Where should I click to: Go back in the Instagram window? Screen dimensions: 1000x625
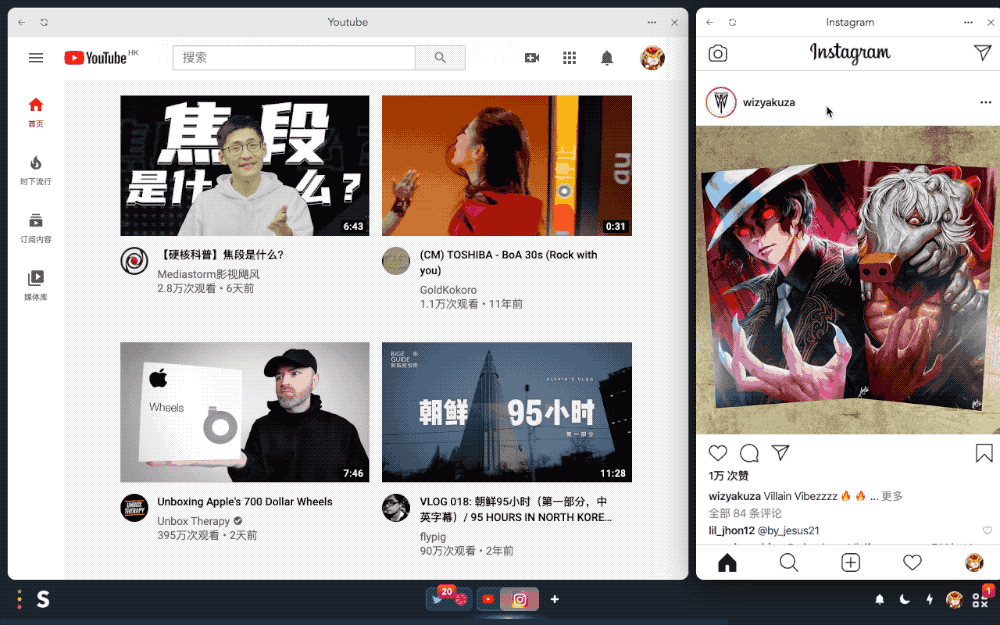[710, 22]
